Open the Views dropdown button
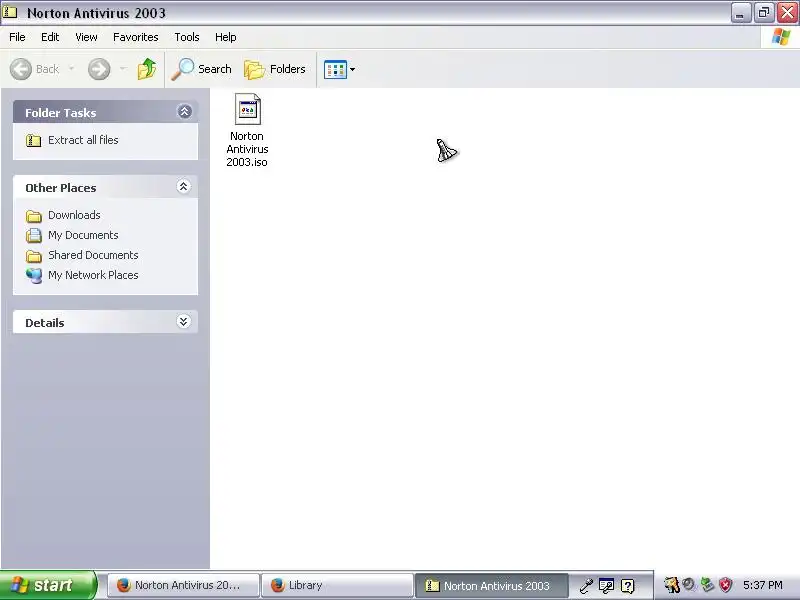 coord(339,69)
